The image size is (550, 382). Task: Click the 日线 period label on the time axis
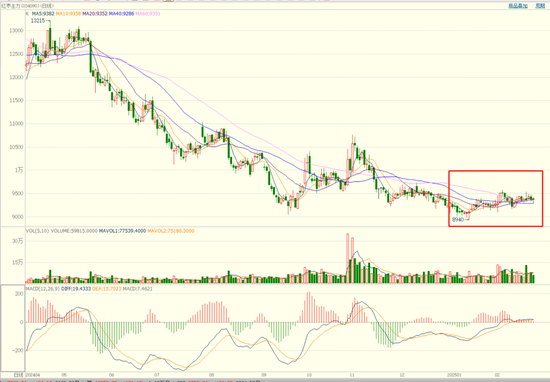(x=19, y=374)
